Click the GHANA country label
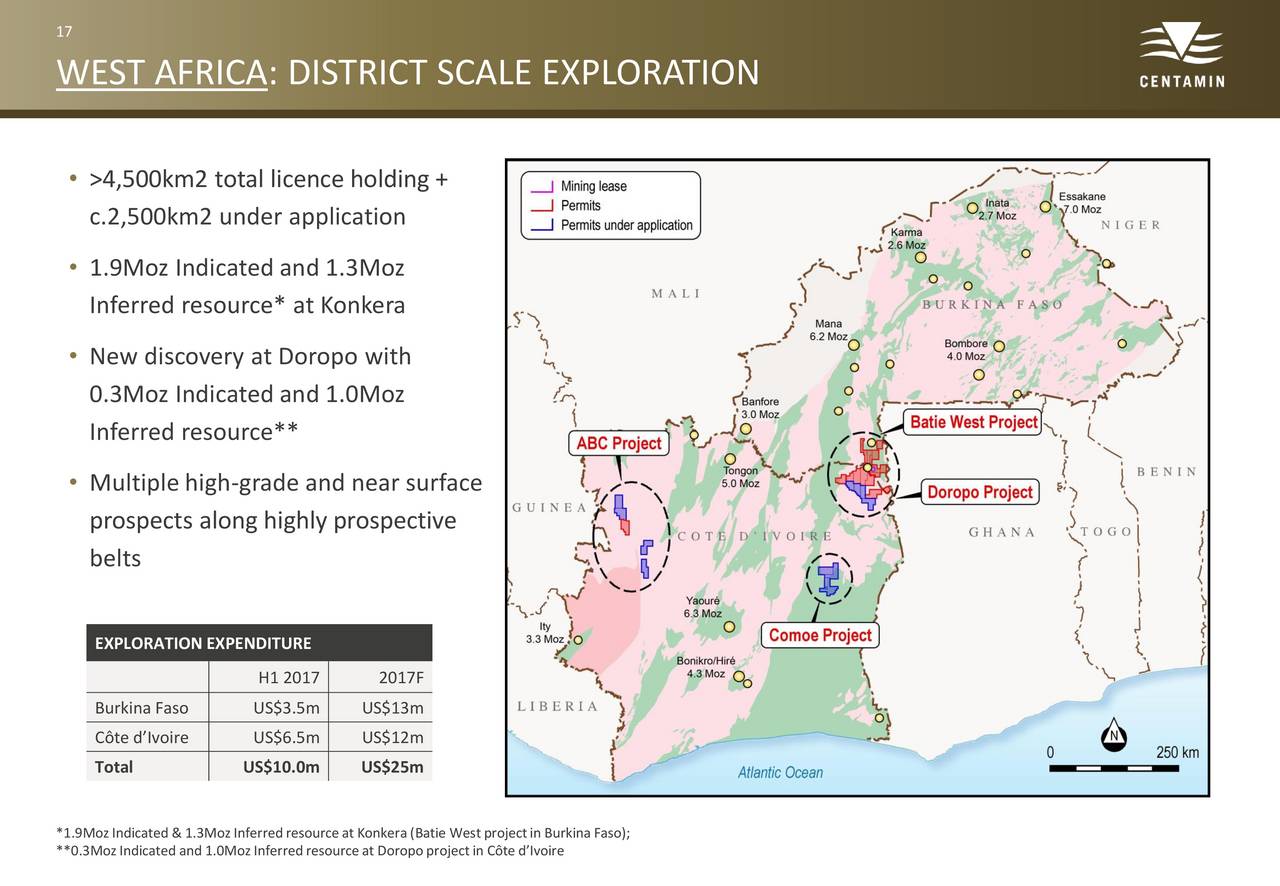 tap(1002, 532)
